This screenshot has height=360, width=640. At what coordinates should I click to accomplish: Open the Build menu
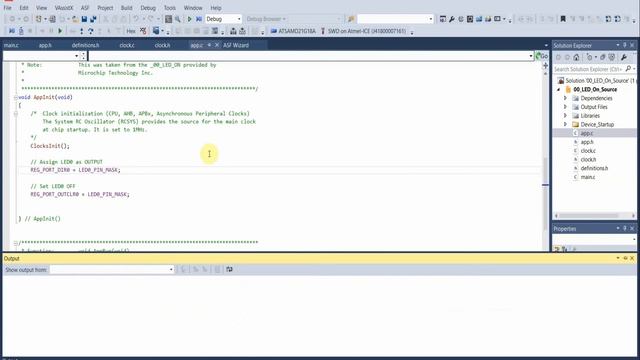[127, 8]
